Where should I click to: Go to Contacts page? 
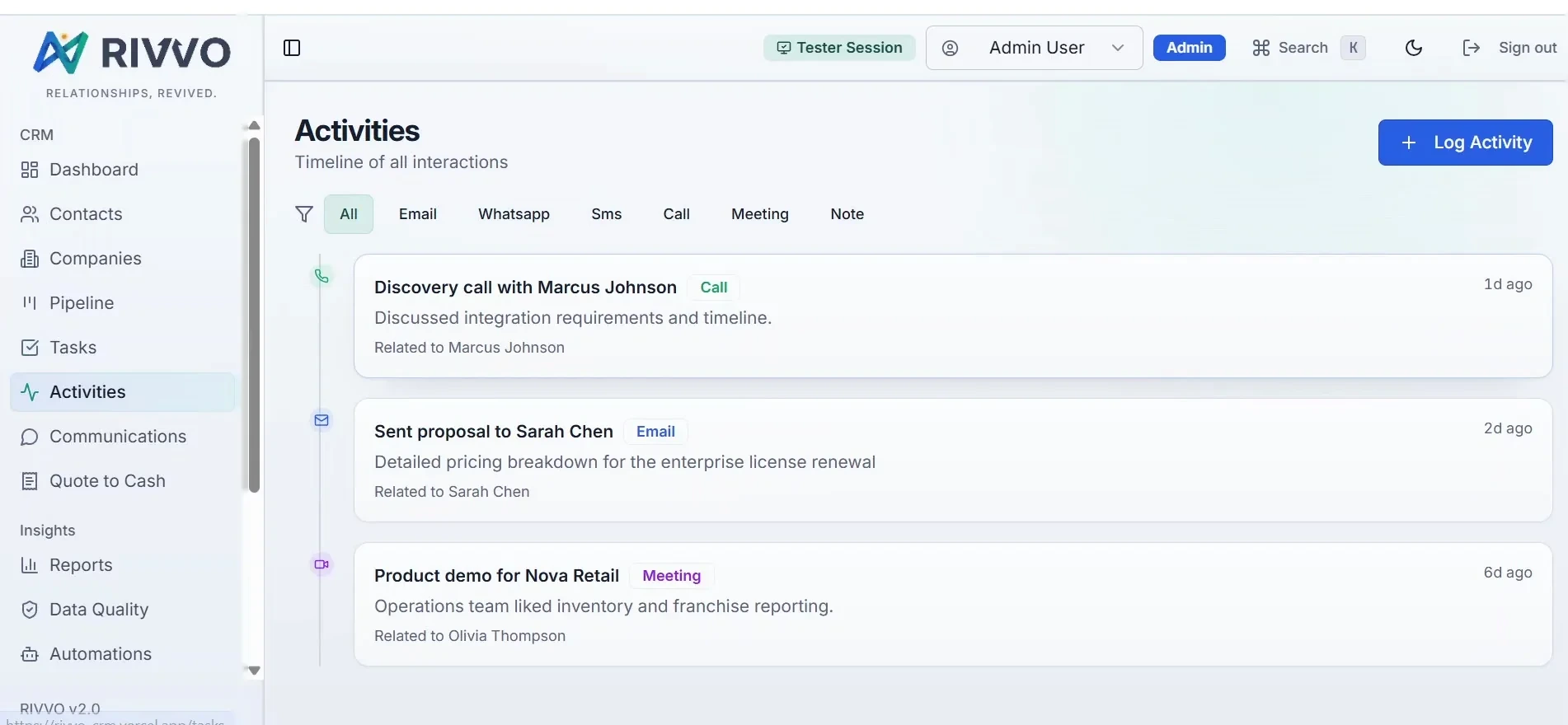tap(123, 214)
